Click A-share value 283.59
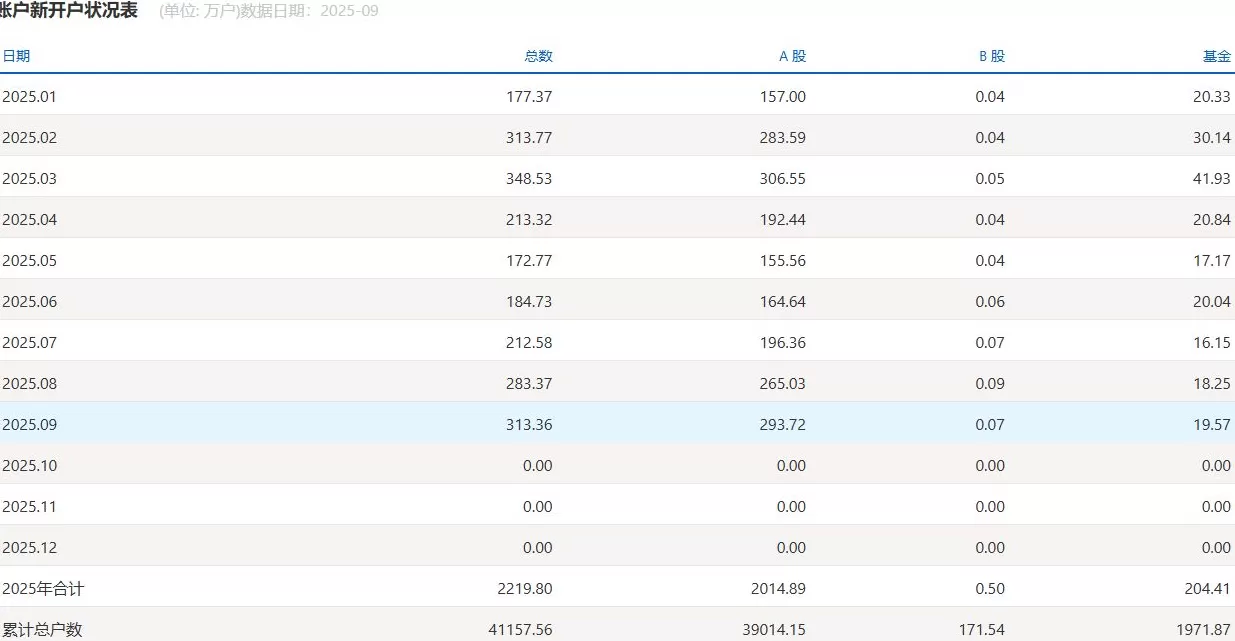1235x641 pixels. pos(782,138)
